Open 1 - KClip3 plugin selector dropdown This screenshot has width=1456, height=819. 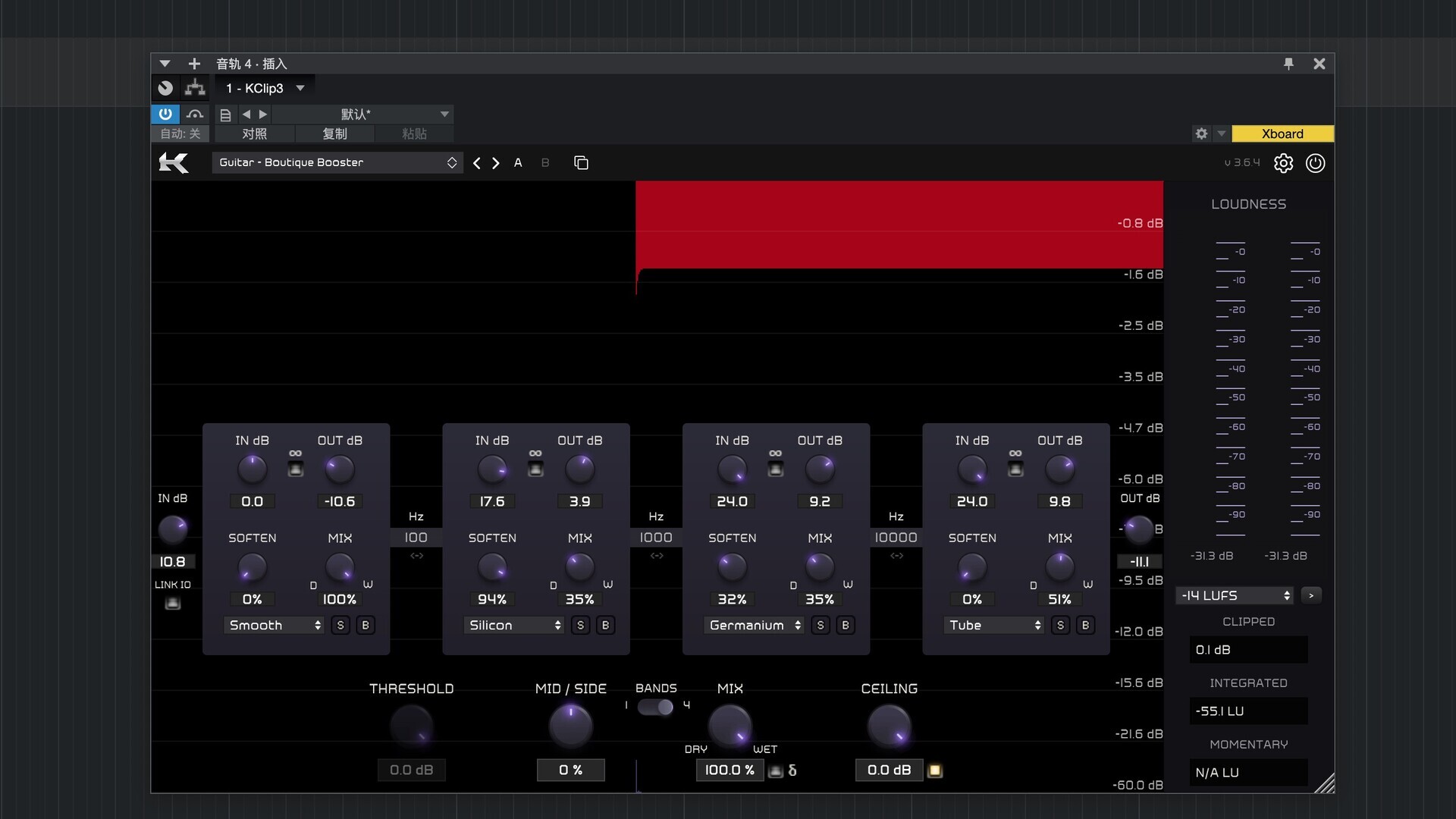[265, 88]
